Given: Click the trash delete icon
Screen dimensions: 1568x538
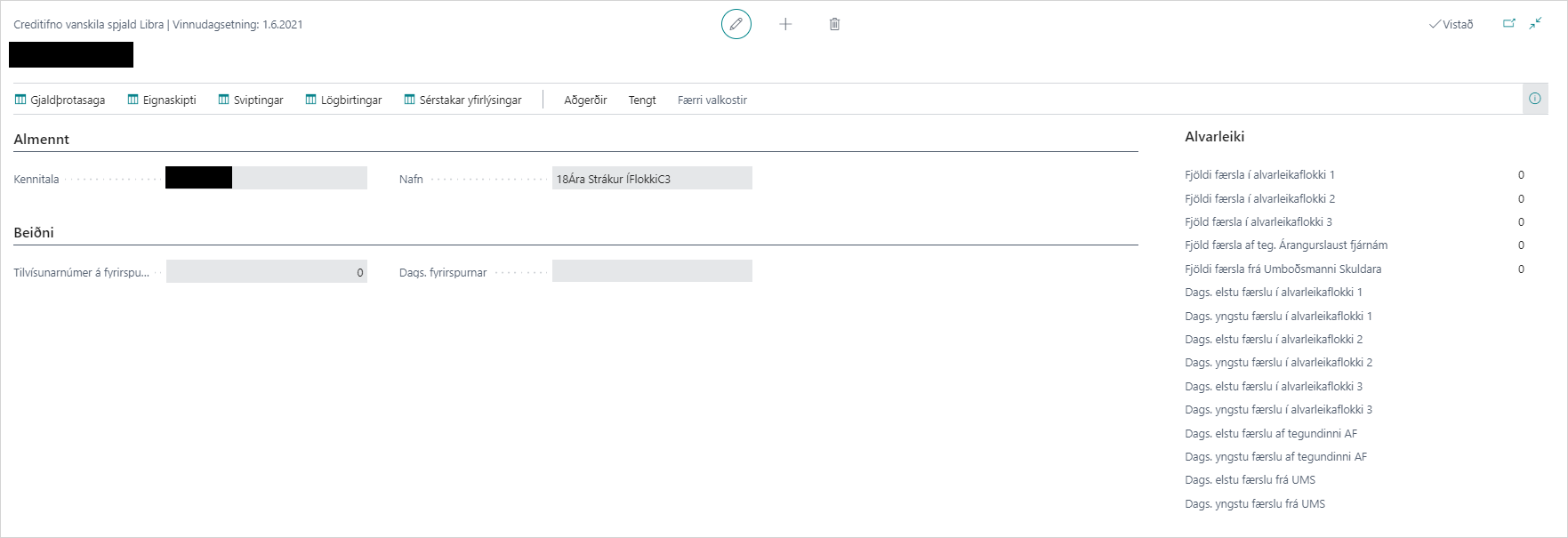Looking at the screenshot, I should coord(834,24).
